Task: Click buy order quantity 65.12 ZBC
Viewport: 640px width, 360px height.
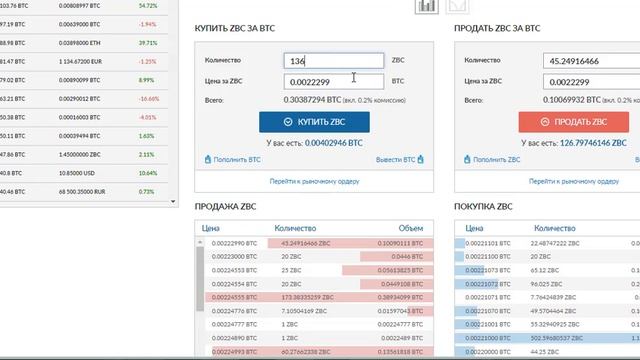Action: click(x=545, y=270)
